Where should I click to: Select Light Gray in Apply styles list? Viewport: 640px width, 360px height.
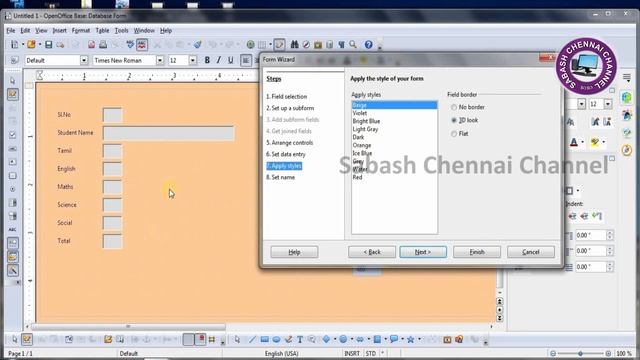click(394, 129)
